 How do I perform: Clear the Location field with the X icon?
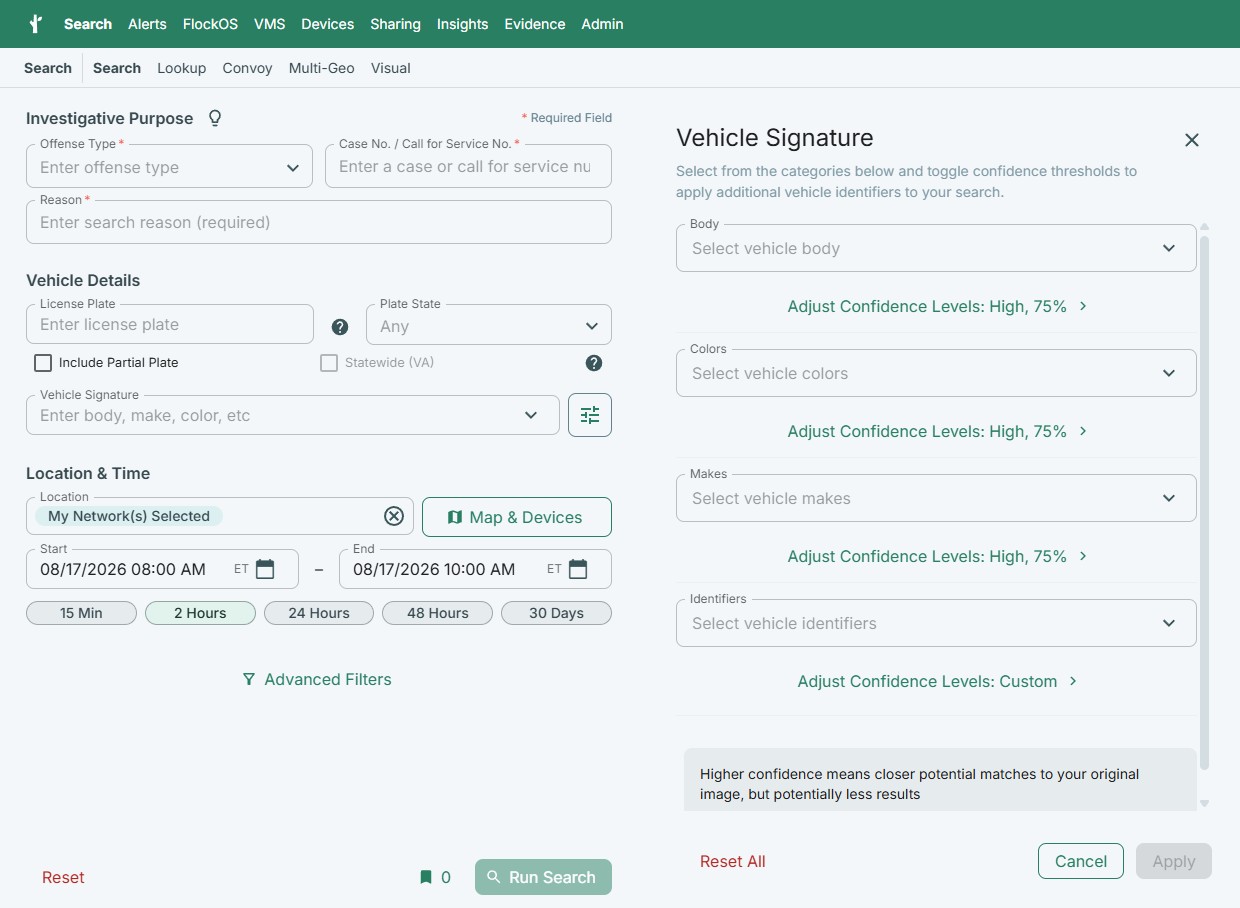coord(394,516)
